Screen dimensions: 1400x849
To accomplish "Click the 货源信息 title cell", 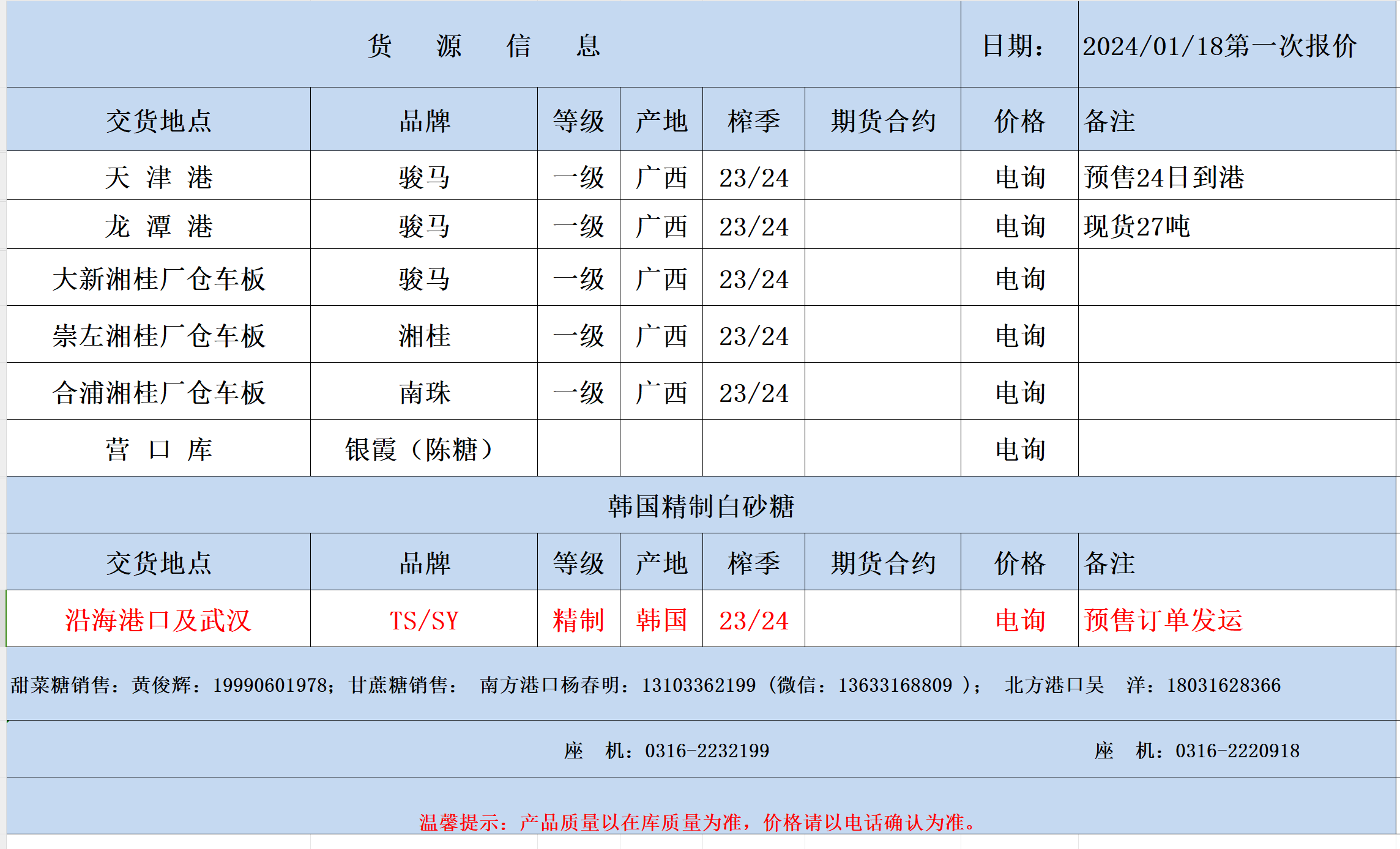I will [x=483, y=45].
